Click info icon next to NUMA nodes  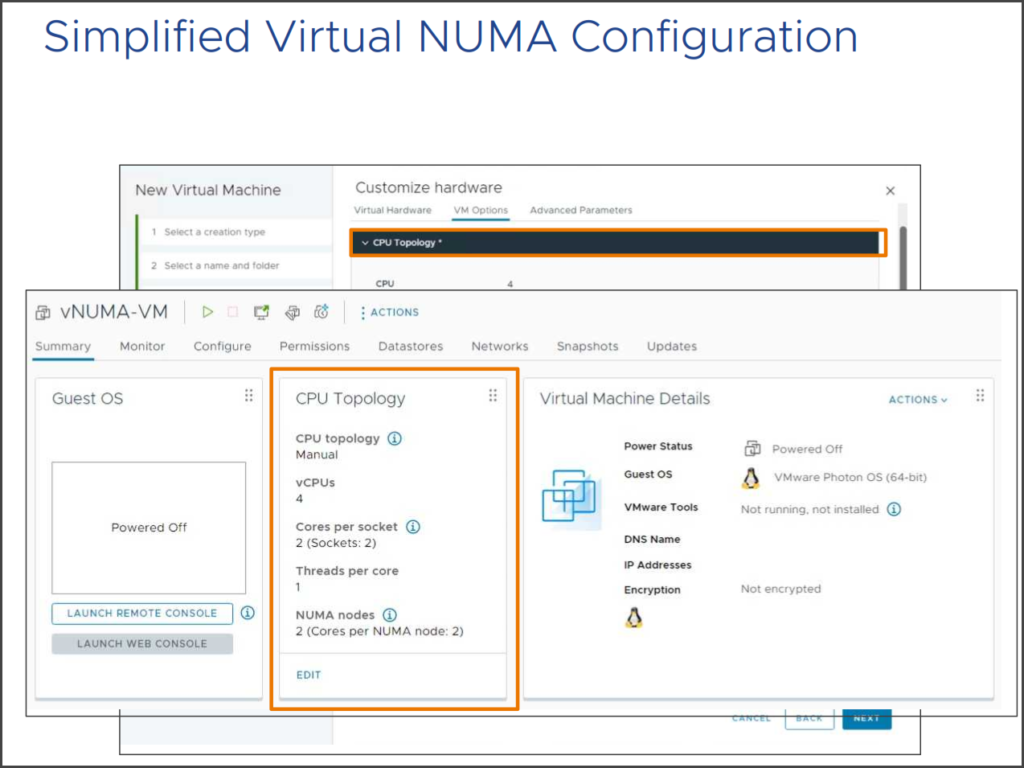390,615
